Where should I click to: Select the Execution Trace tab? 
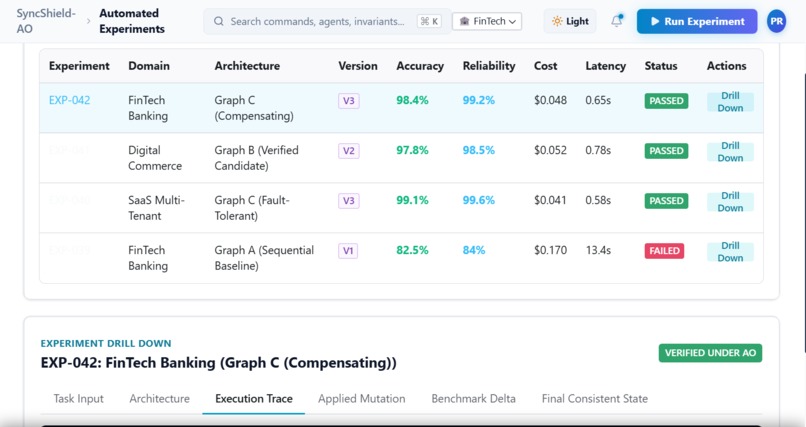(x=254, y=399)
